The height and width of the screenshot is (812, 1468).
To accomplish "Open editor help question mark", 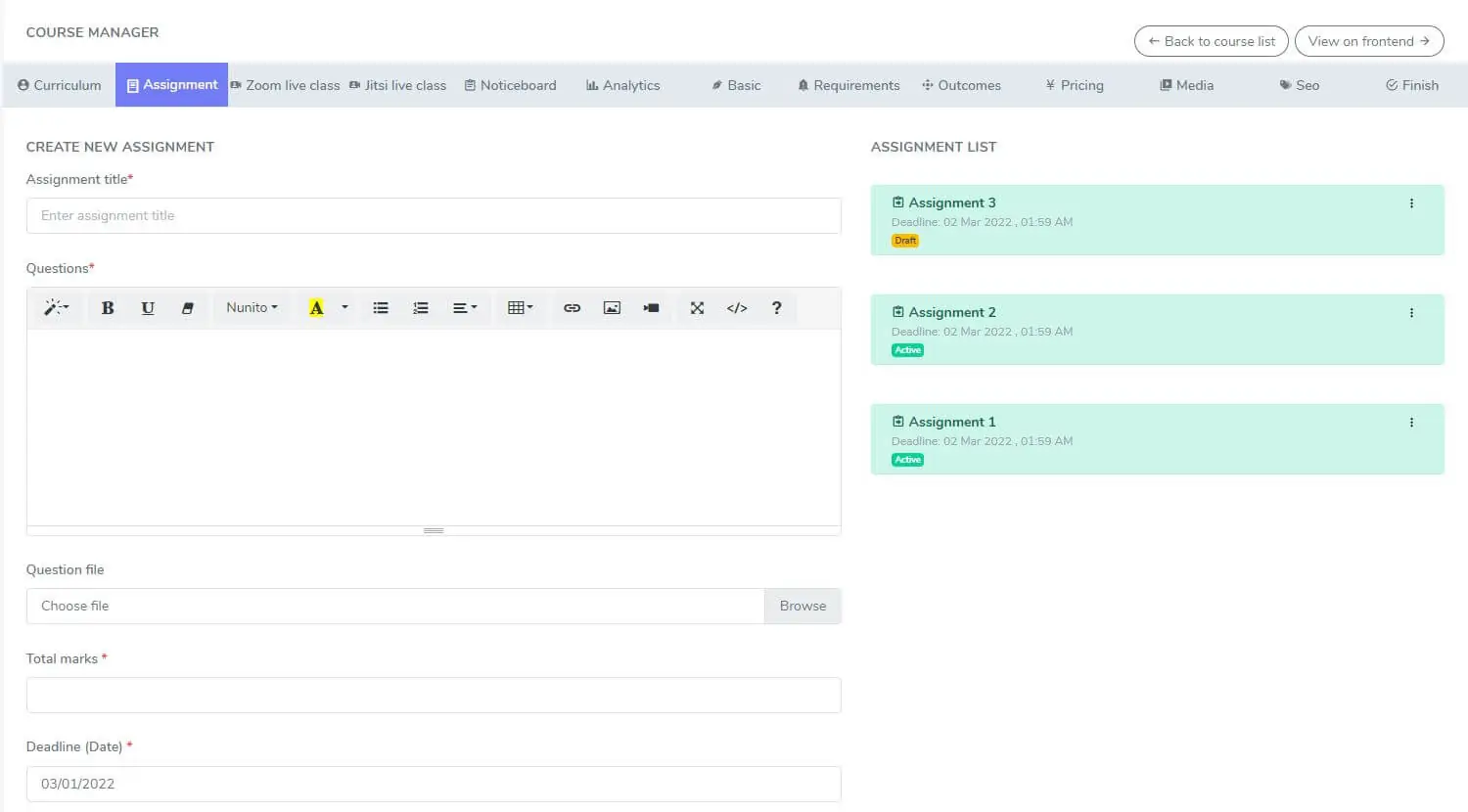I will coord(776,308).
